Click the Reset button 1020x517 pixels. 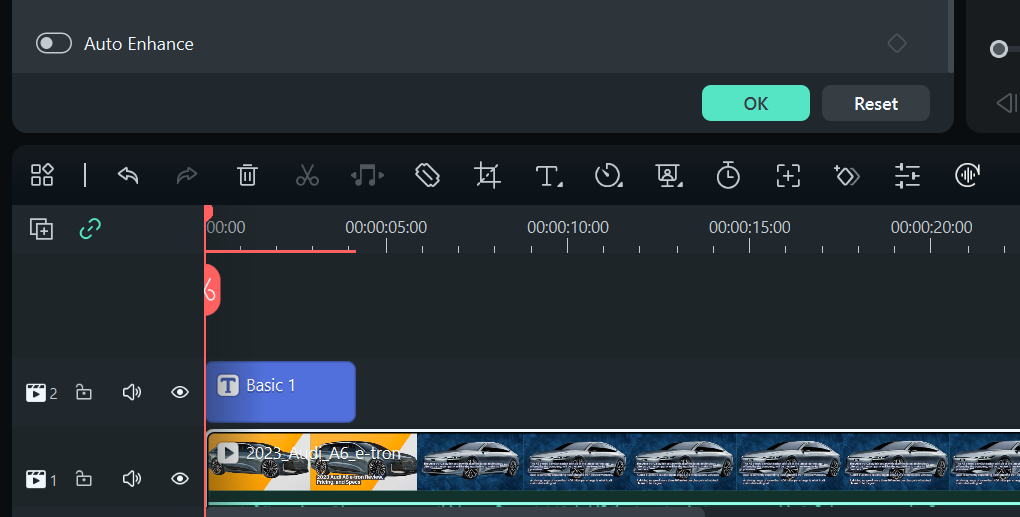pyautogui.click(x=876, y=103)
